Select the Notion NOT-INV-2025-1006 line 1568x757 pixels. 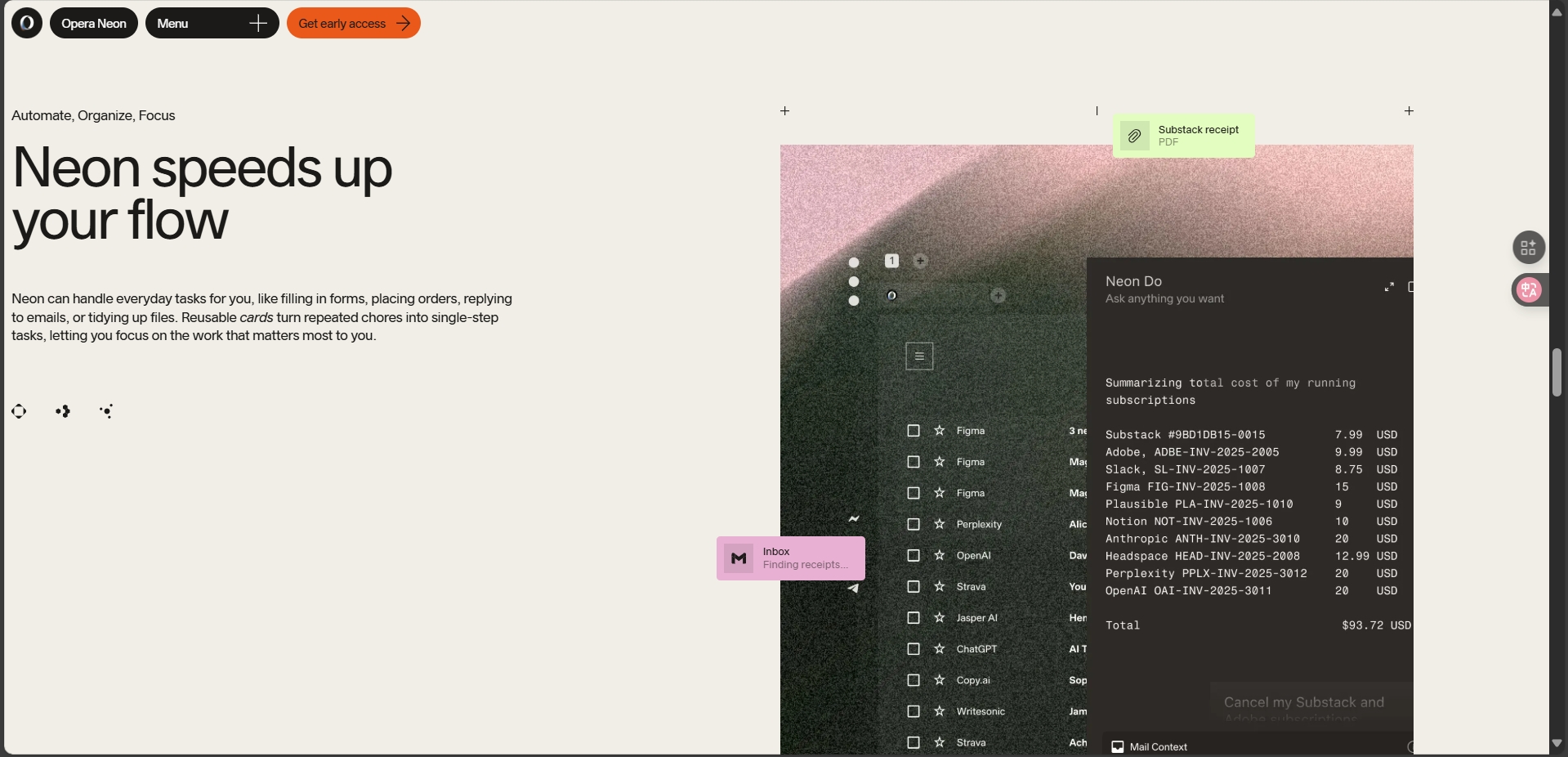1251,522
